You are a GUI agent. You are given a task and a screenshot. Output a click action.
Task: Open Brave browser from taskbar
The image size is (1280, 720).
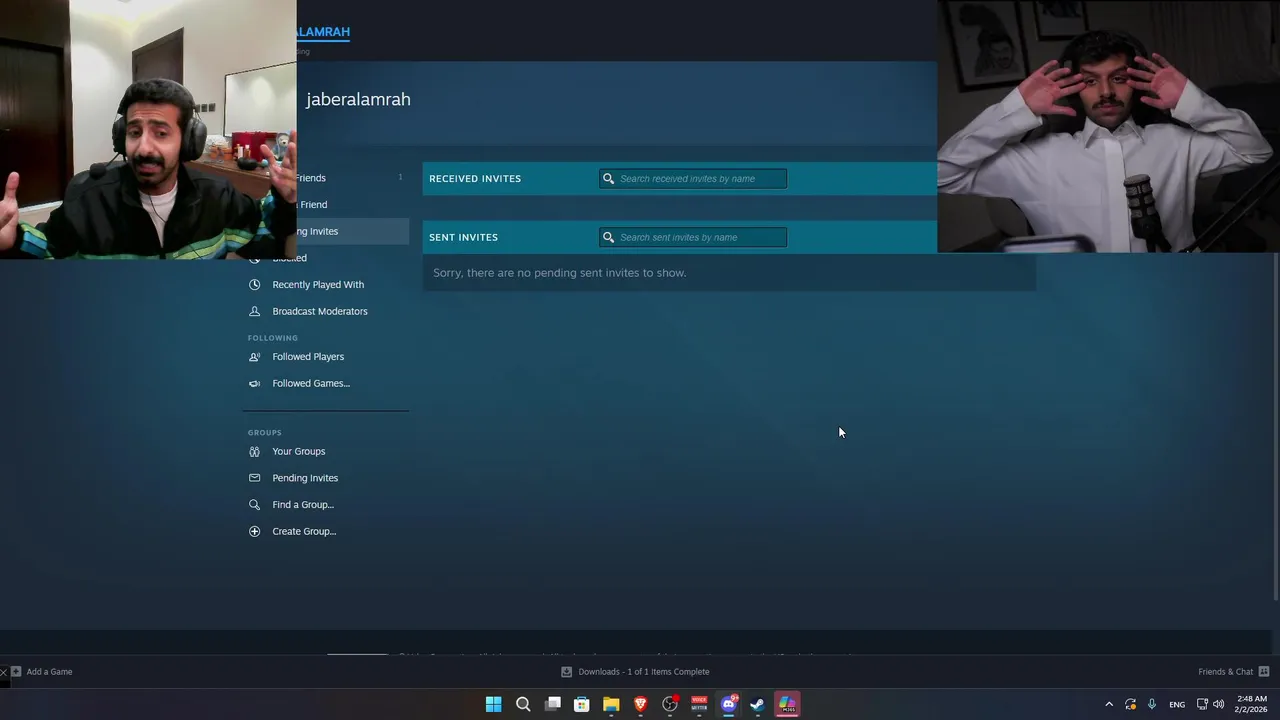[x=640, y=704]
